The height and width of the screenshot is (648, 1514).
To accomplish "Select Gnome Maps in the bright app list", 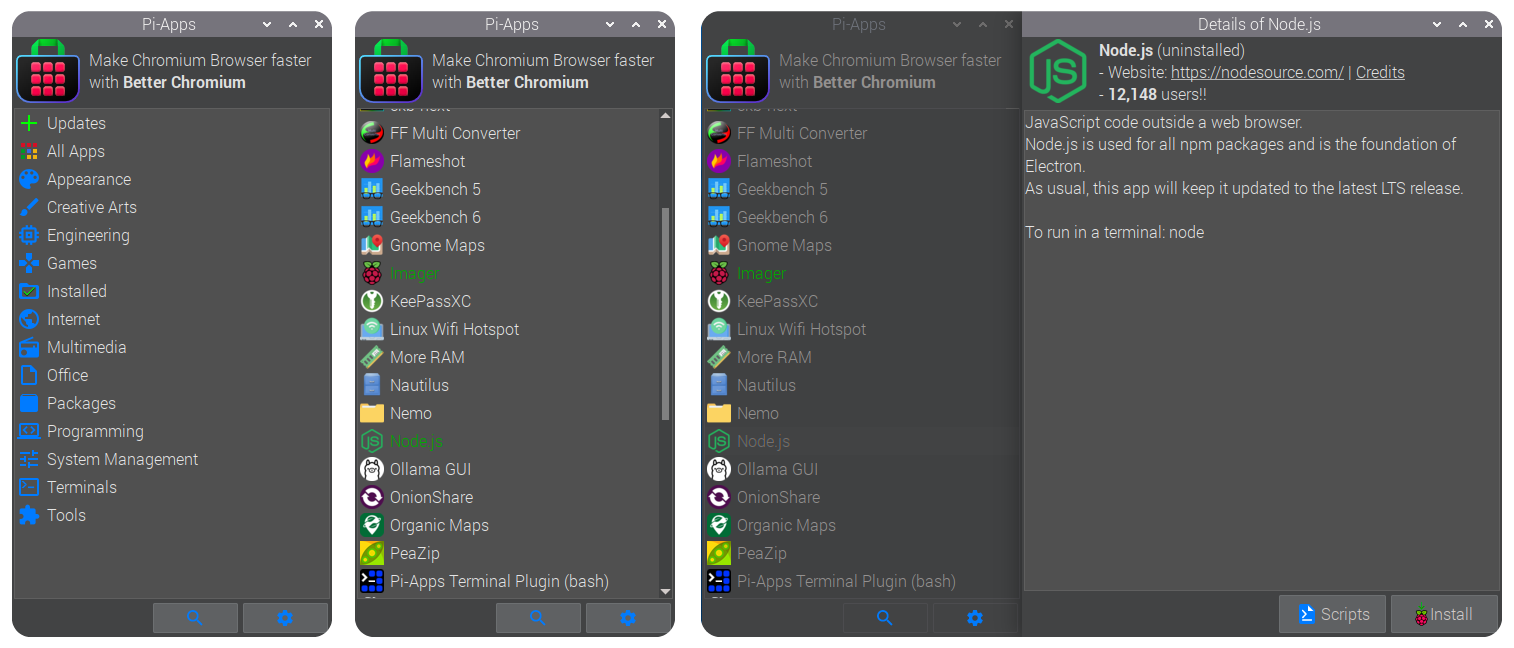I will click(508, 245).
